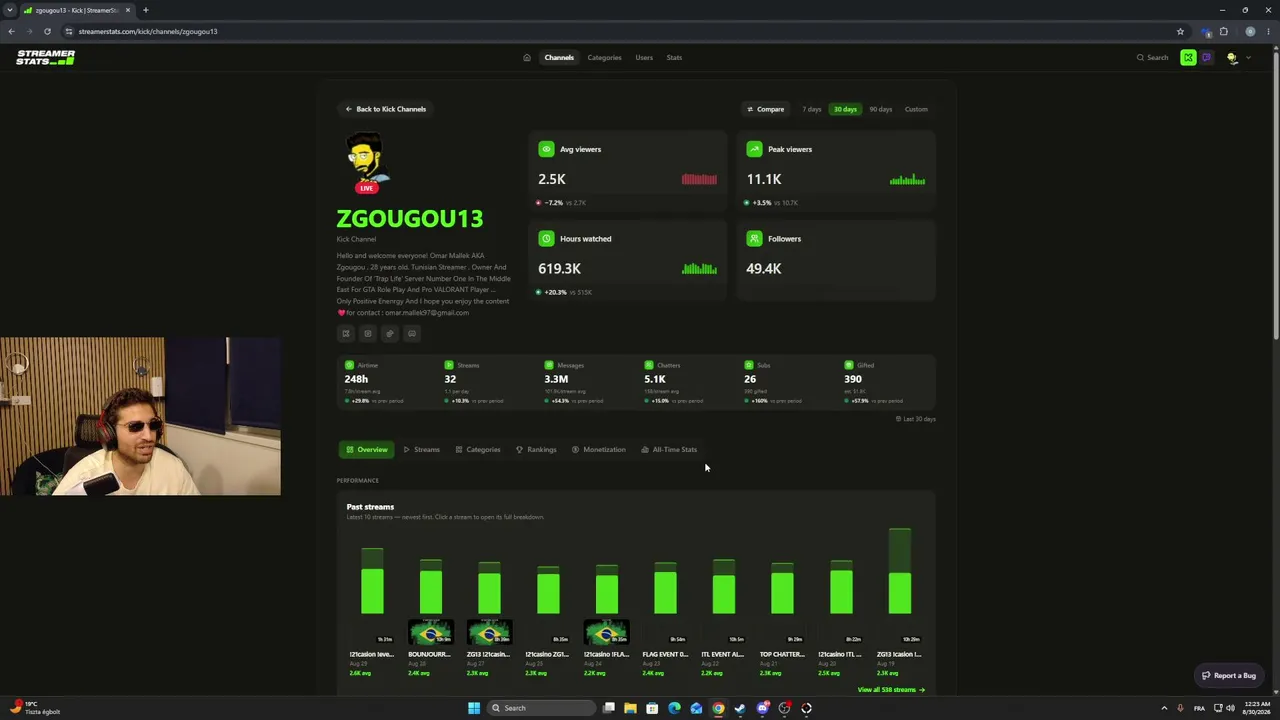
Task: Click the browser back arrow
Action: click(x=11, y=31)
